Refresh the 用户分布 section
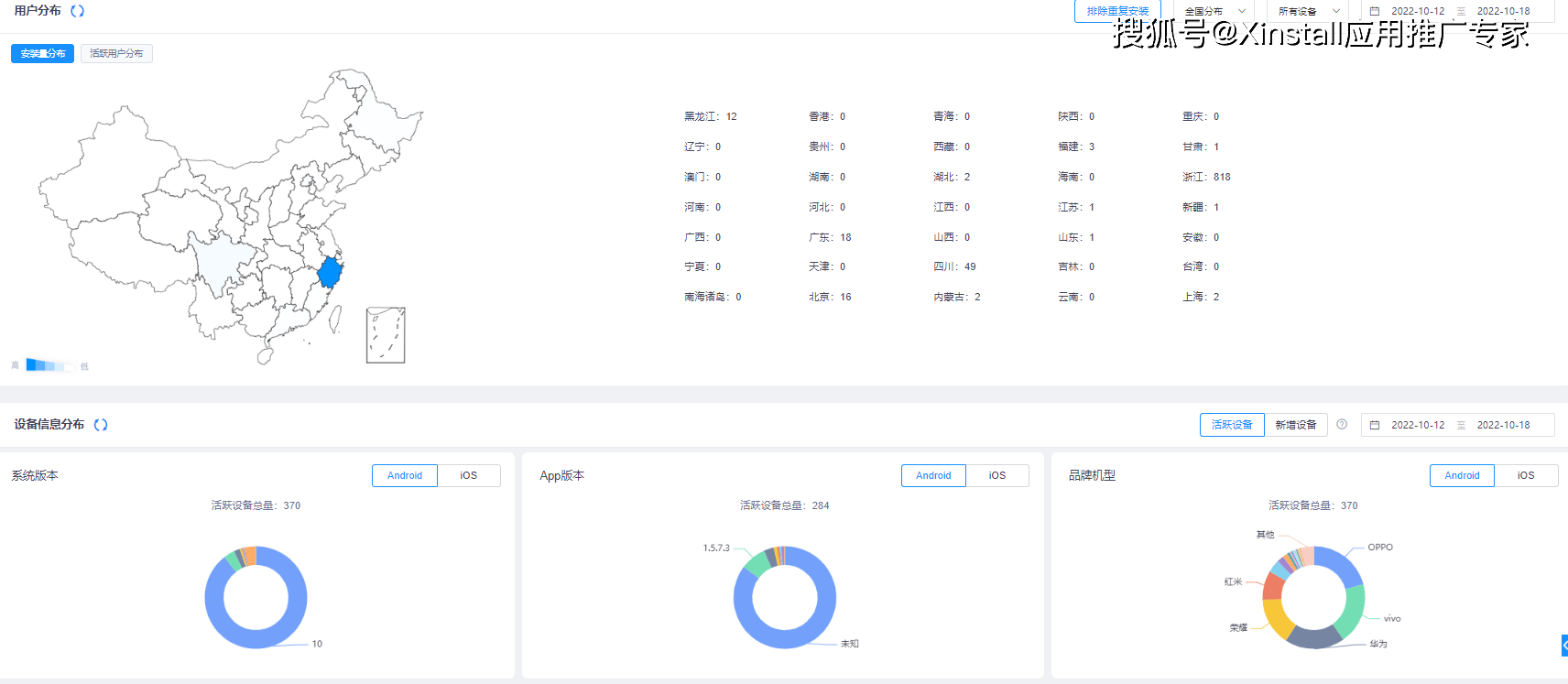The width and height of the screenshot is (1568, 684). (78, 11)
